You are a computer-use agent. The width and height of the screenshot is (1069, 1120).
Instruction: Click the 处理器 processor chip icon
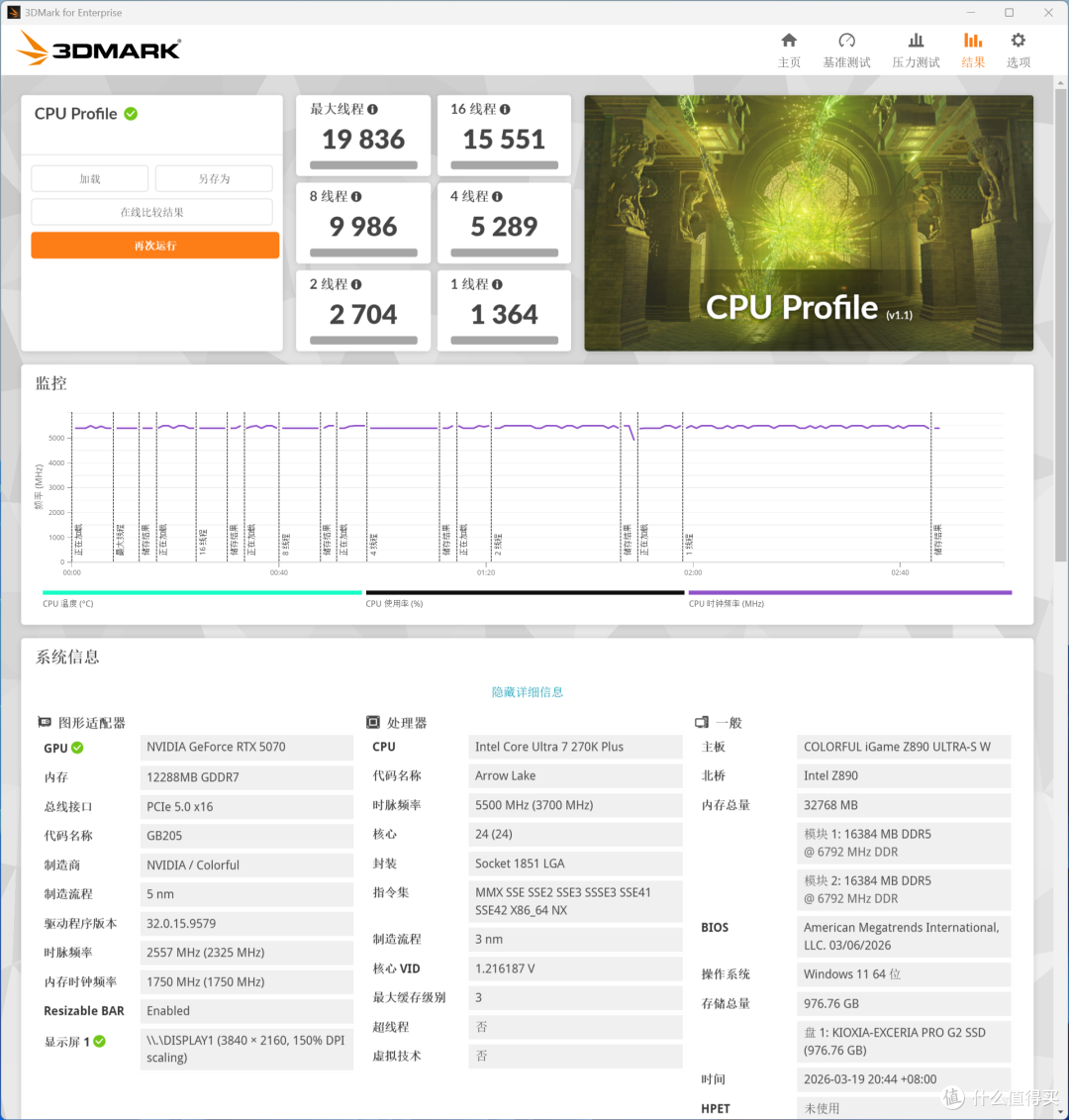click(373, 722)
